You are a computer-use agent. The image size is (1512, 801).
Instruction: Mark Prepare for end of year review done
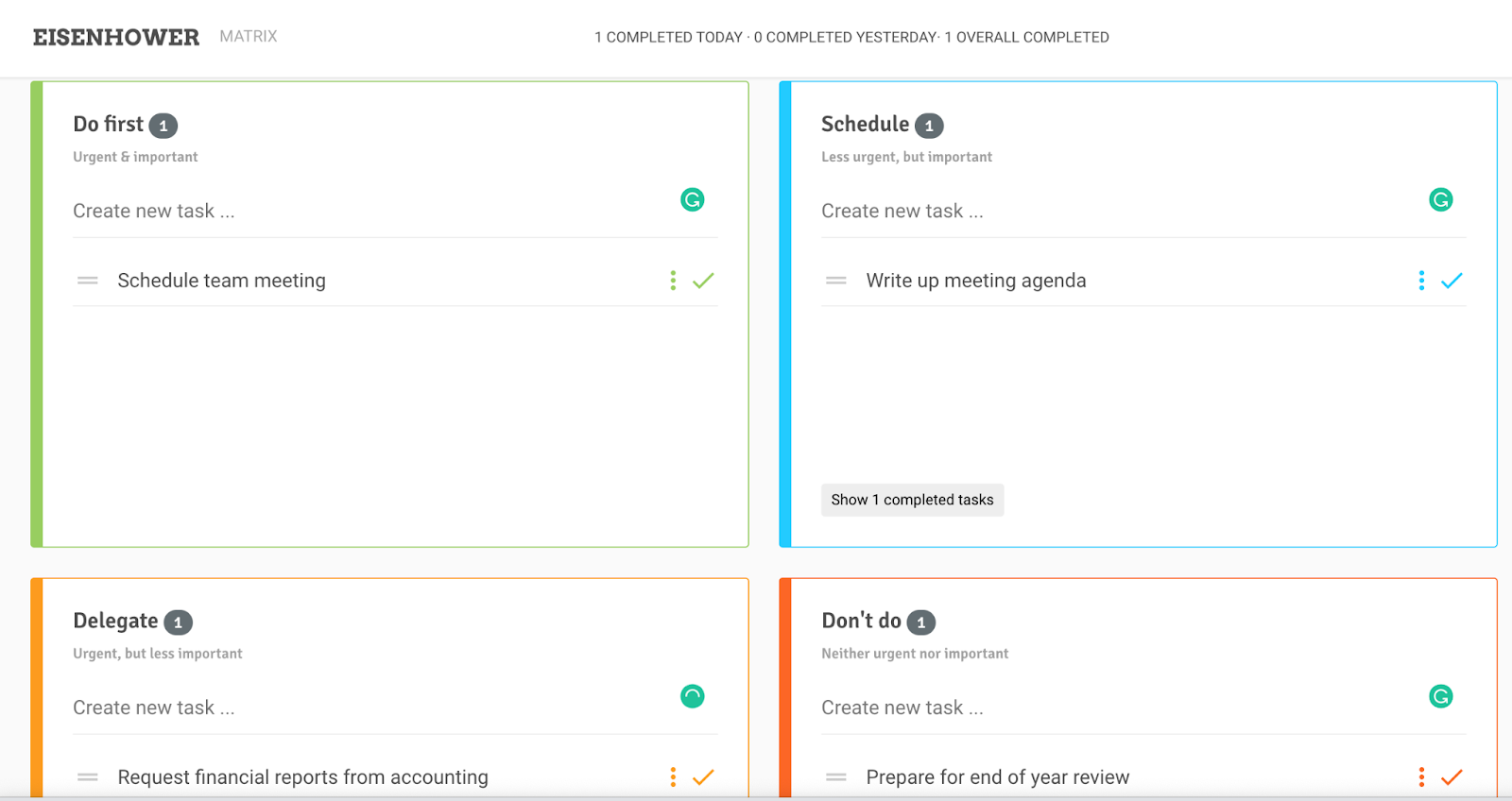click(1451, 776)
